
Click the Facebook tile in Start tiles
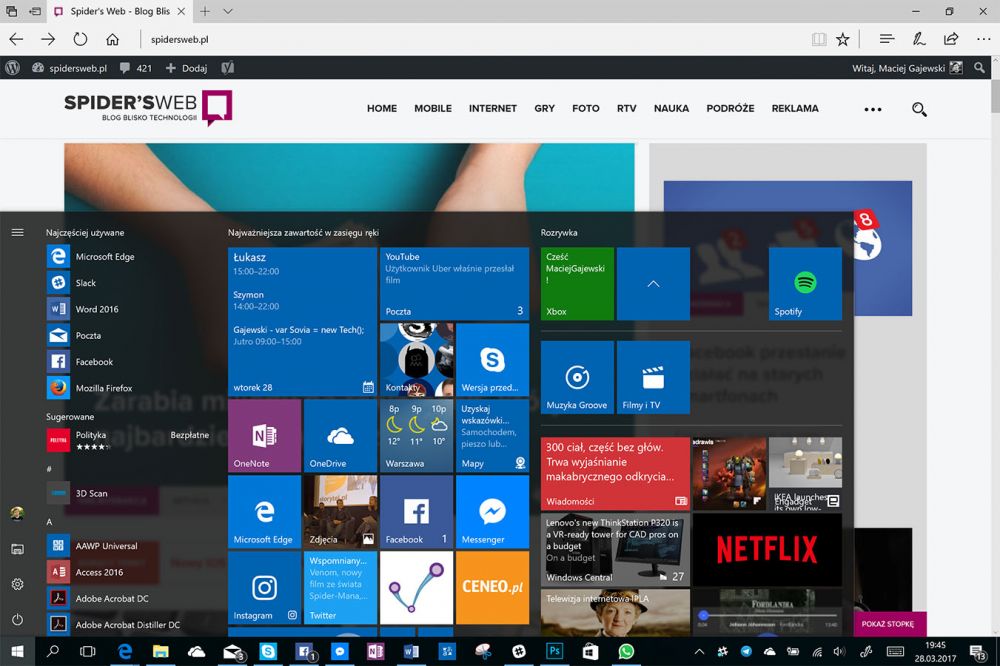click(x=416, y=512)
